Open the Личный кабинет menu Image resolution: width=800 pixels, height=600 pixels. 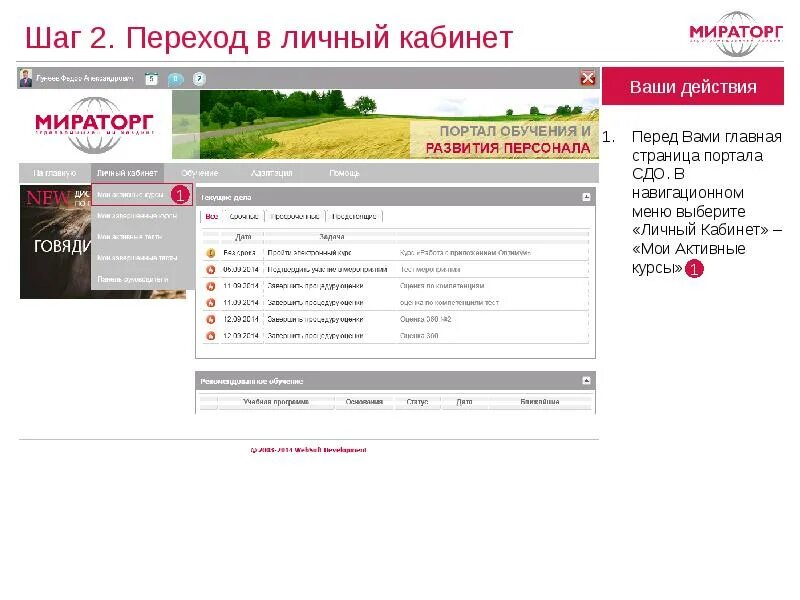coord(127,173)
